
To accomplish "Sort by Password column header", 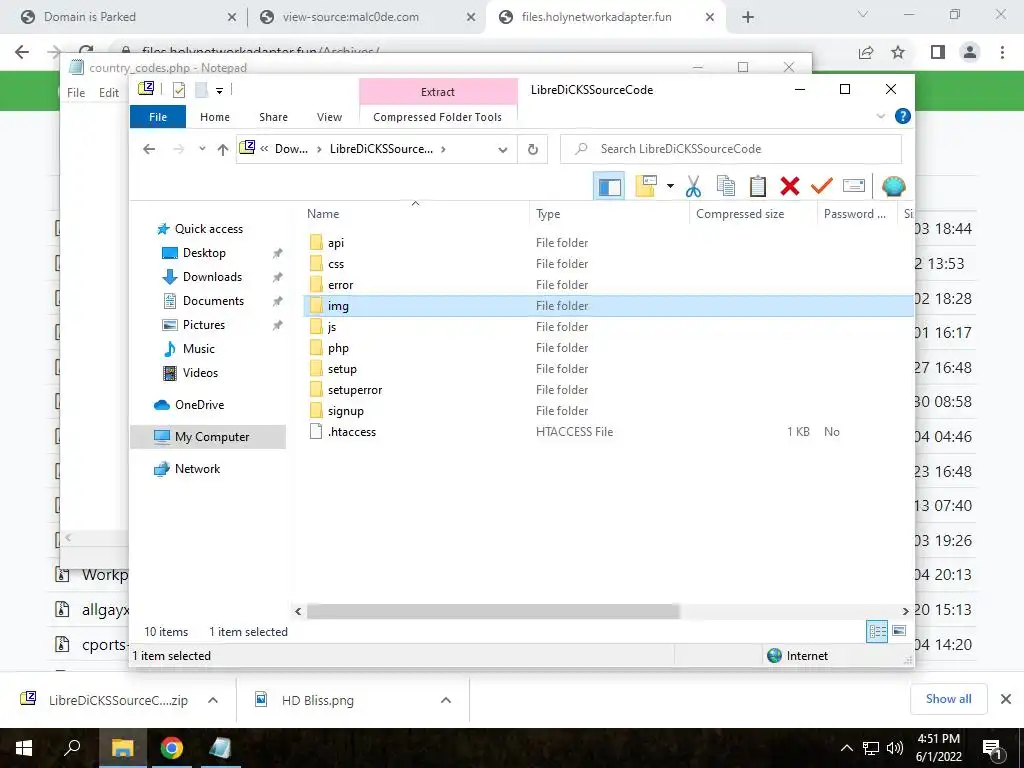I will 857,214.
